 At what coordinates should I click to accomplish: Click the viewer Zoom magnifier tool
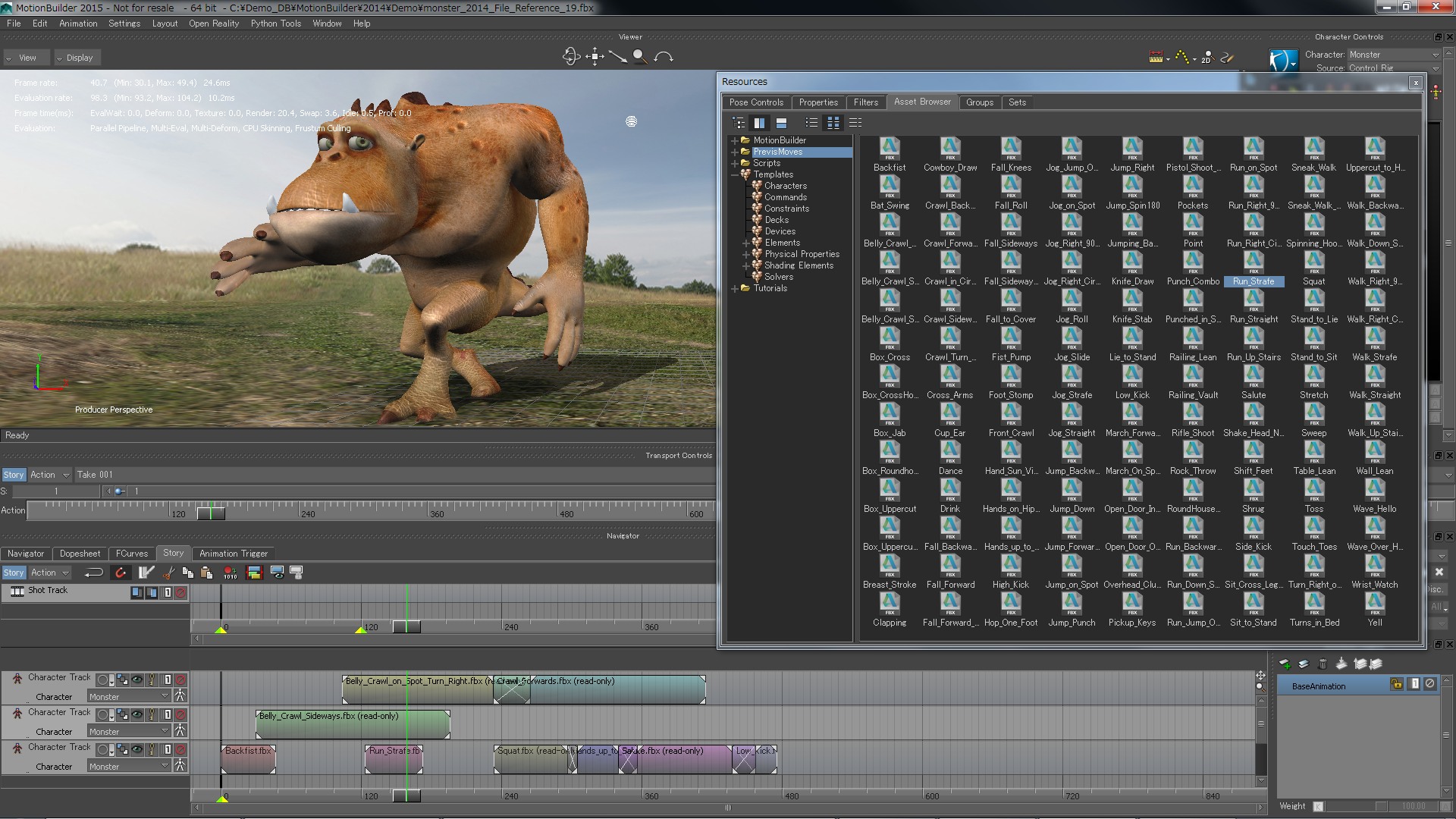640,57
